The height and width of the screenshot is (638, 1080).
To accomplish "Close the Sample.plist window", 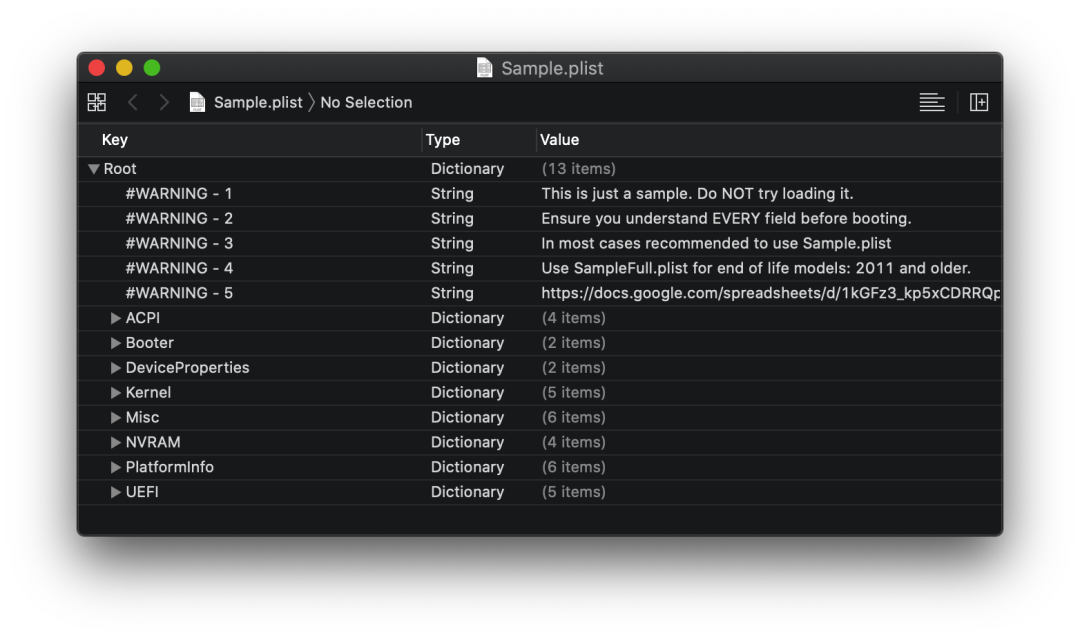I will click(97, 68).
